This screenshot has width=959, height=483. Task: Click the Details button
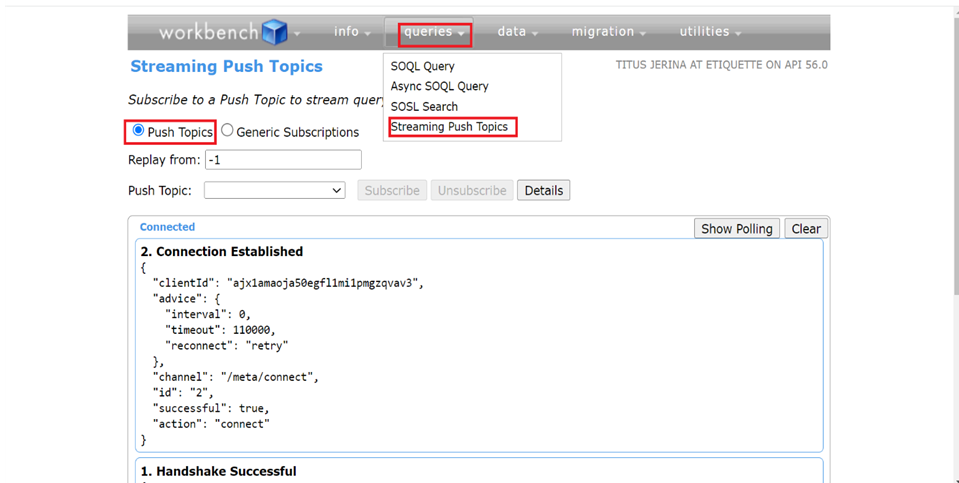point(544,191)
